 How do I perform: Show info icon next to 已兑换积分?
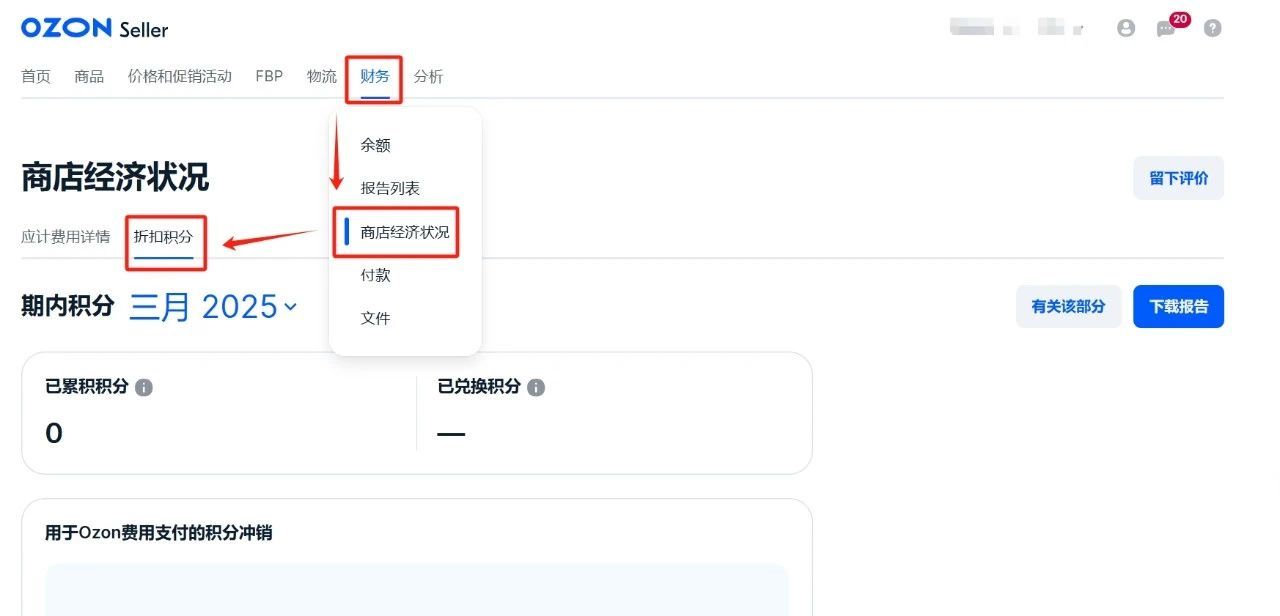pos(536,387)
